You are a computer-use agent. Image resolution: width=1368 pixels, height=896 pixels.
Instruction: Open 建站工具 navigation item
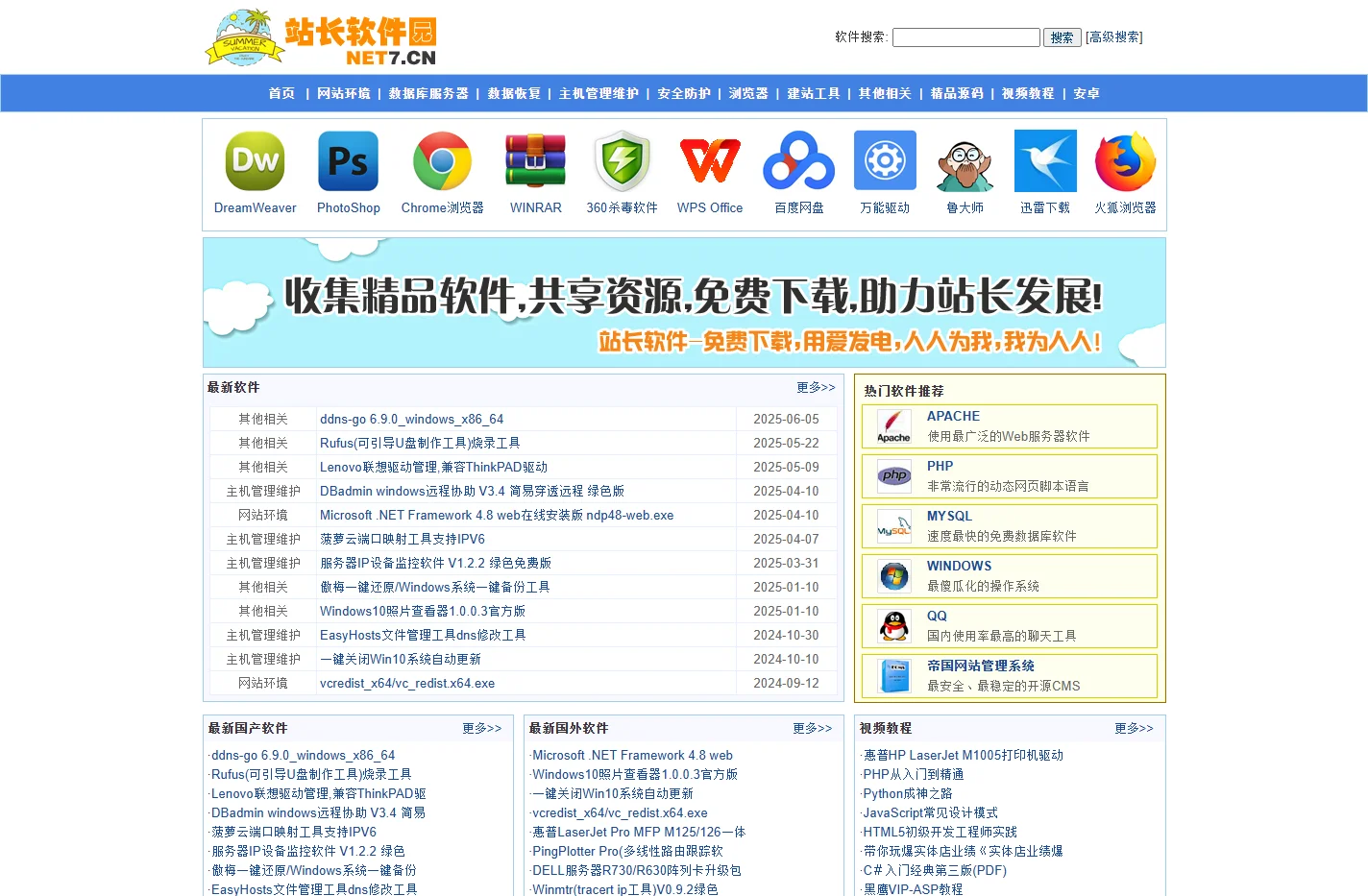tap(814, 93)
